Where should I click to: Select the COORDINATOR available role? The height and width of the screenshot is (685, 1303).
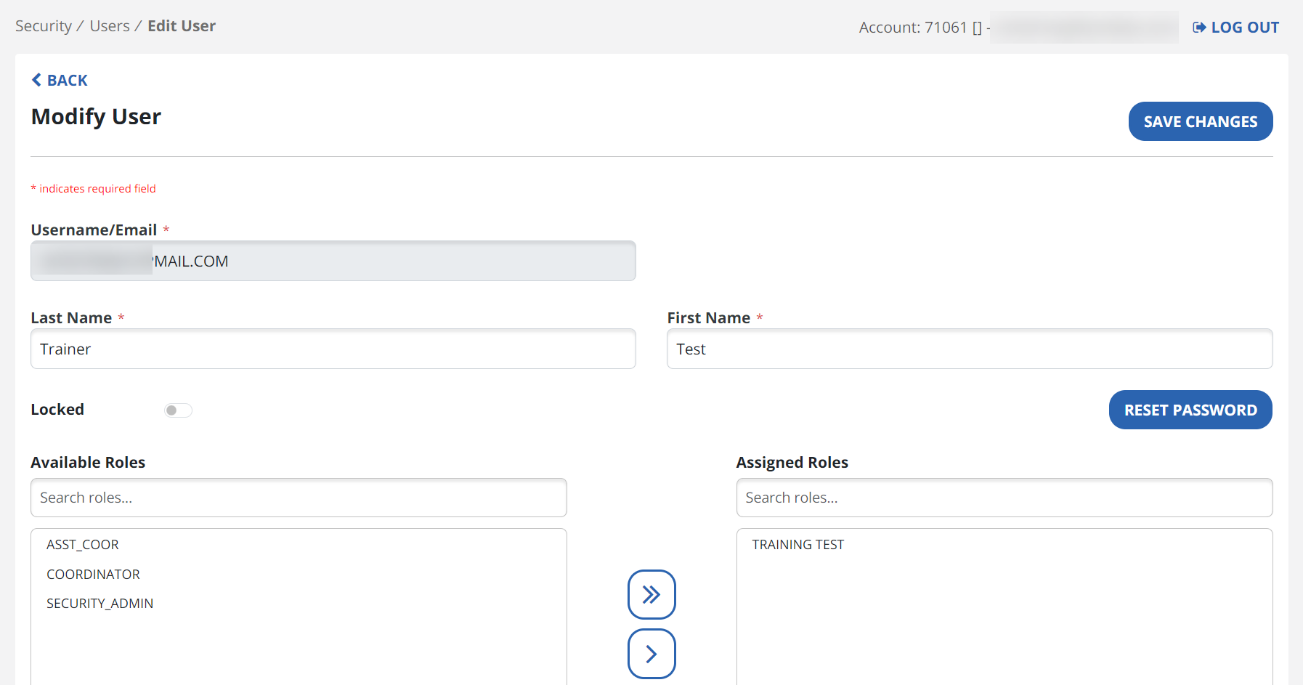coord(93,574)
